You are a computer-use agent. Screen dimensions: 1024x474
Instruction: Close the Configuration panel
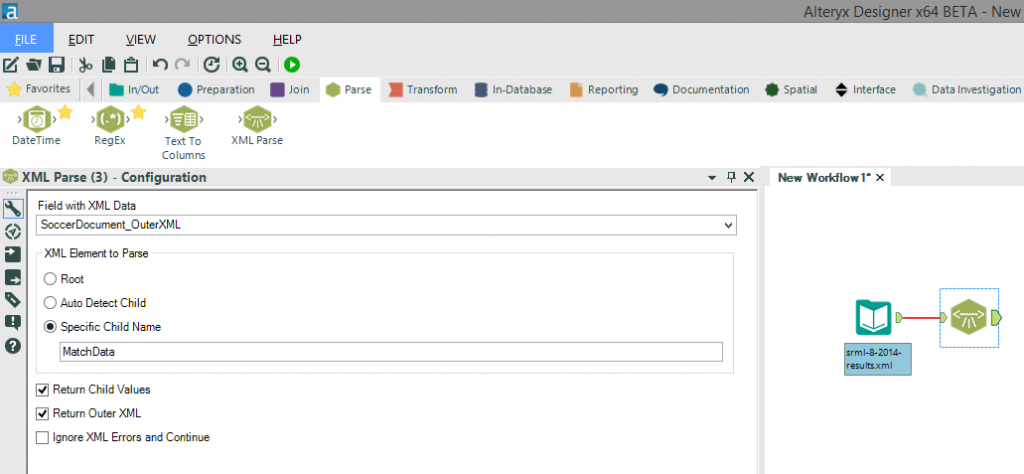[x=749, y=177]
